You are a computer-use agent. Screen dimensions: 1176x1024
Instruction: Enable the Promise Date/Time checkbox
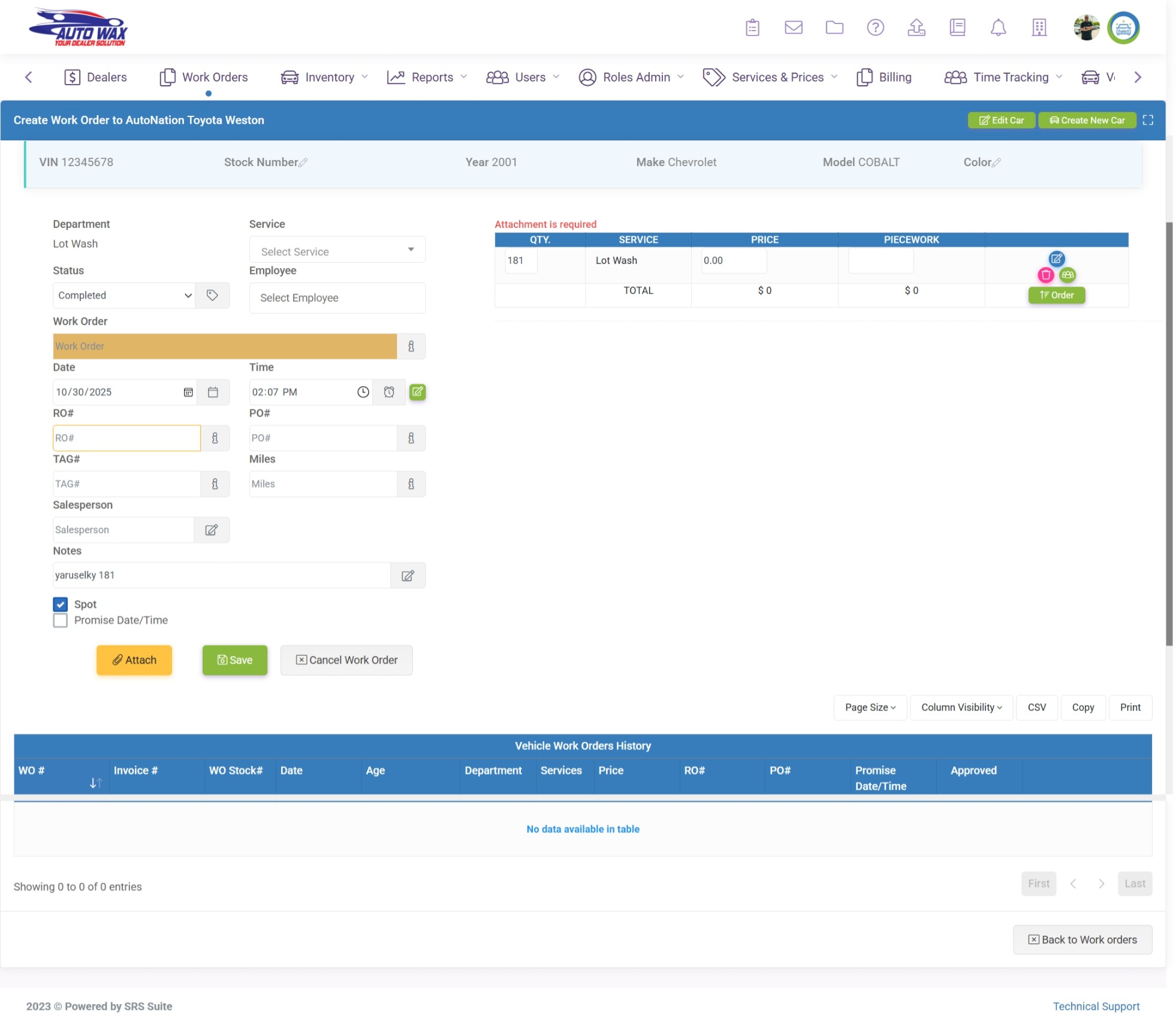(x=61, y=621)
